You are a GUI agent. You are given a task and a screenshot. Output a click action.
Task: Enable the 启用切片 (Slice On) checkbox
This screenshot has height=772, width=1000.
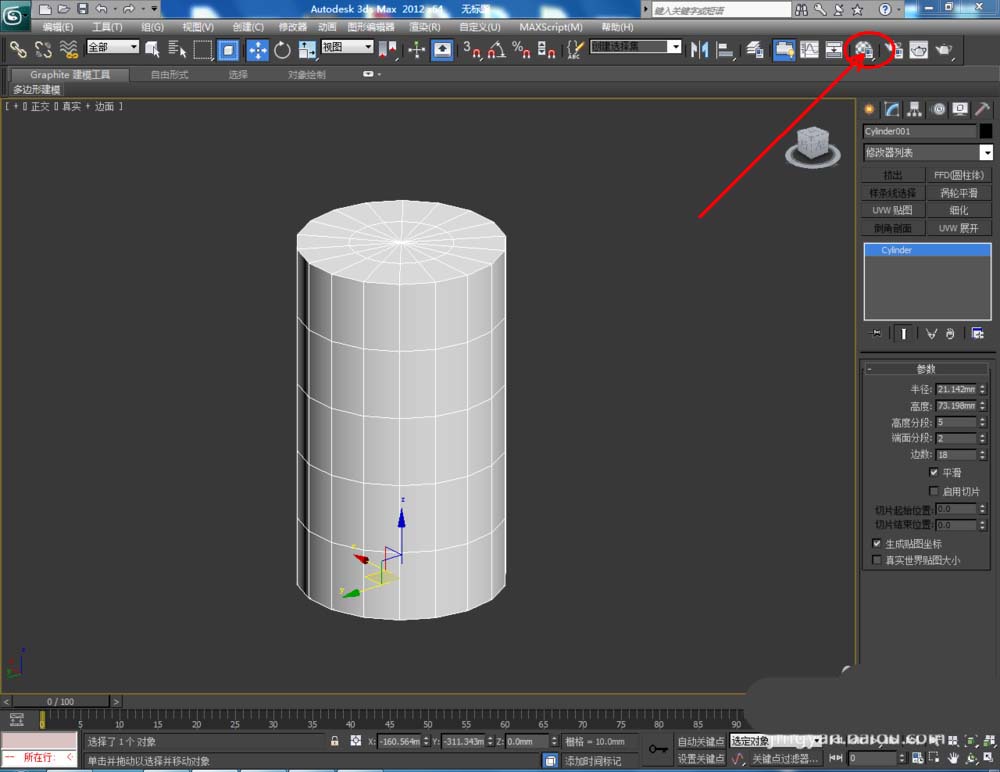pos(934,491)
